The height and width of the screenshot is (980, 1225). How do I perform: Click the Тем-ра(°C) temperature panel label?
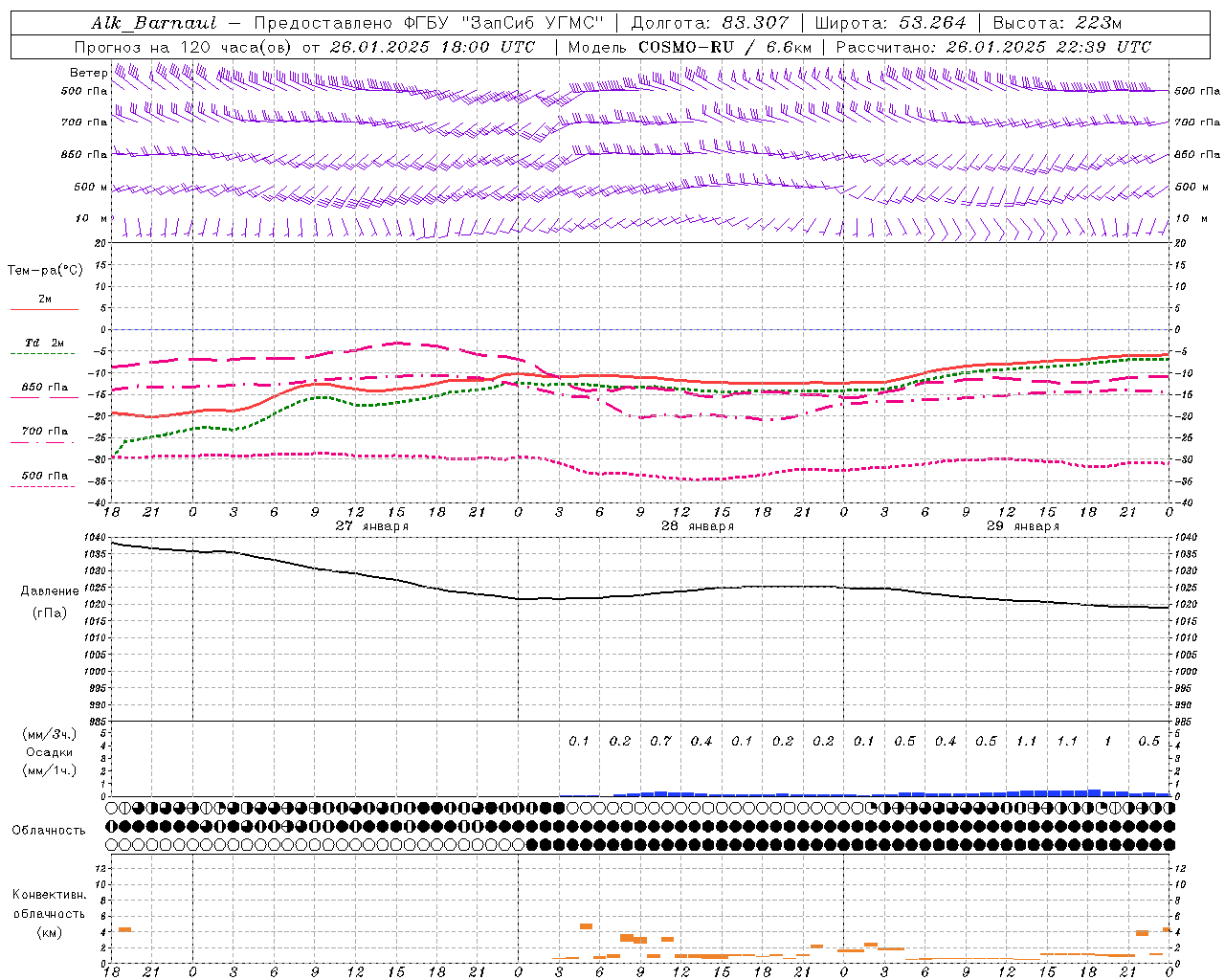[45, 271]
